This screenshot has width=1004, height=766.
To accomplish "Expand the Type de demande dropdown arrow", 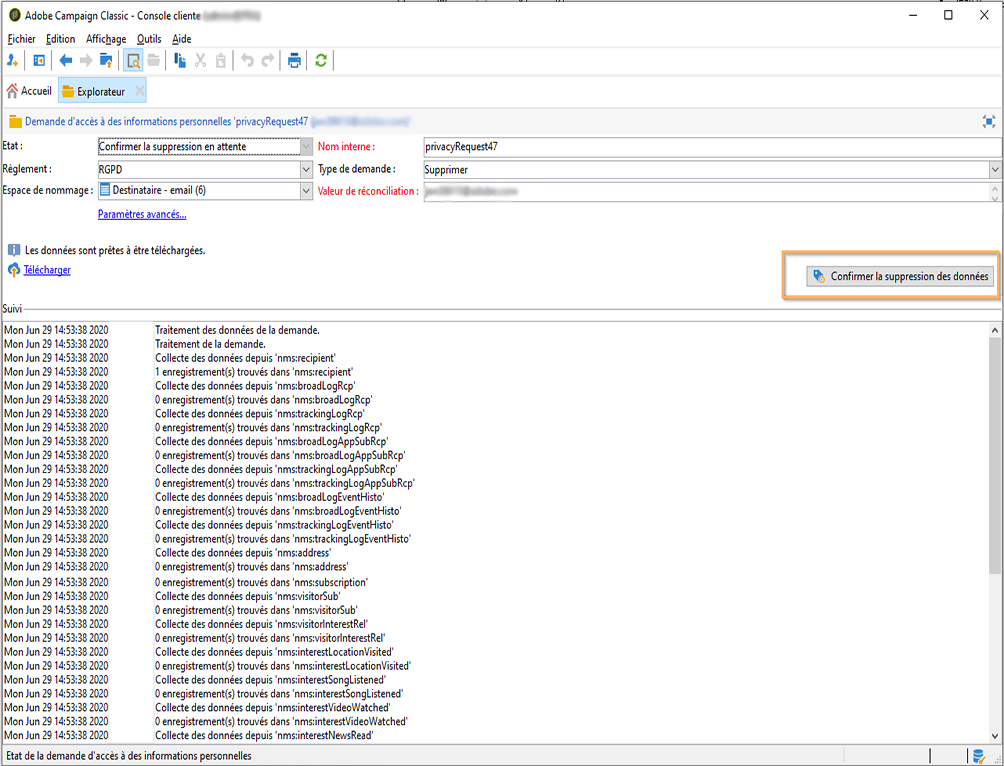I will click(x=994, y=170).
